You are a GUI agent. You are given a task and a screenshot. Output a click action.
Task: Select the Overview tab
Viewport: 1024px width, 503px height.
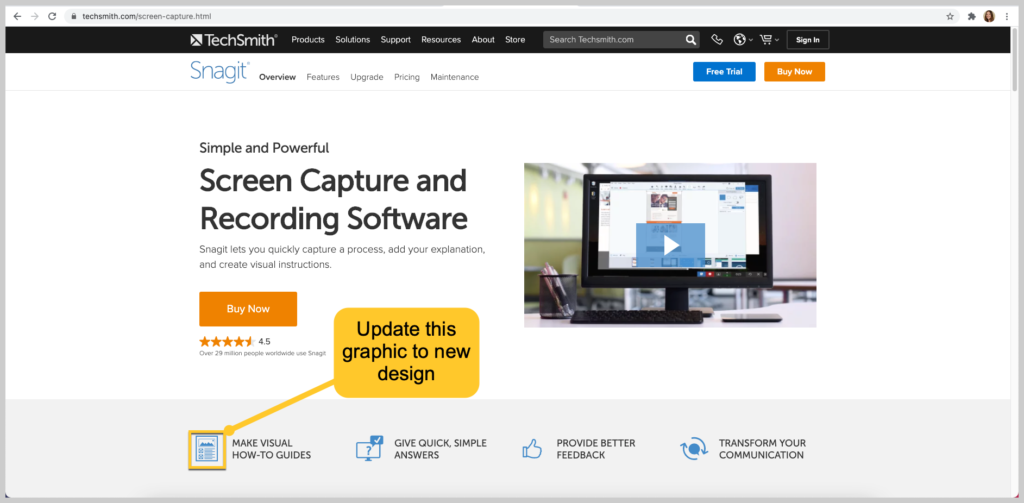pyautogui.click(x=278, y=77)
